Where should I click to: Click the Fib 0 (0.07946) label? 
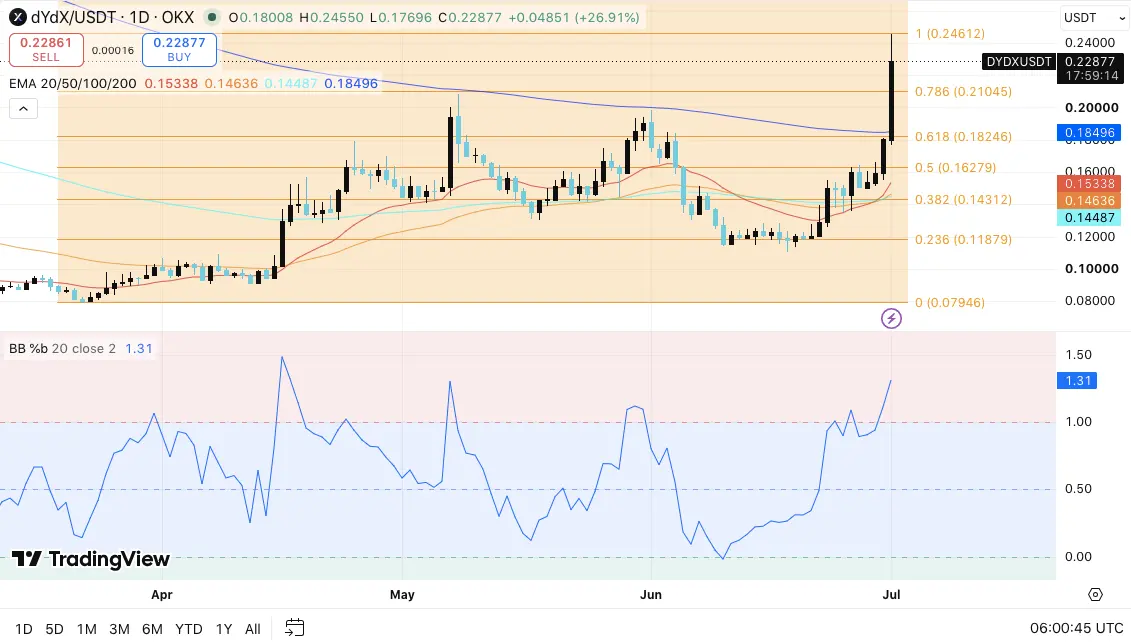click(x=950, y=303)
